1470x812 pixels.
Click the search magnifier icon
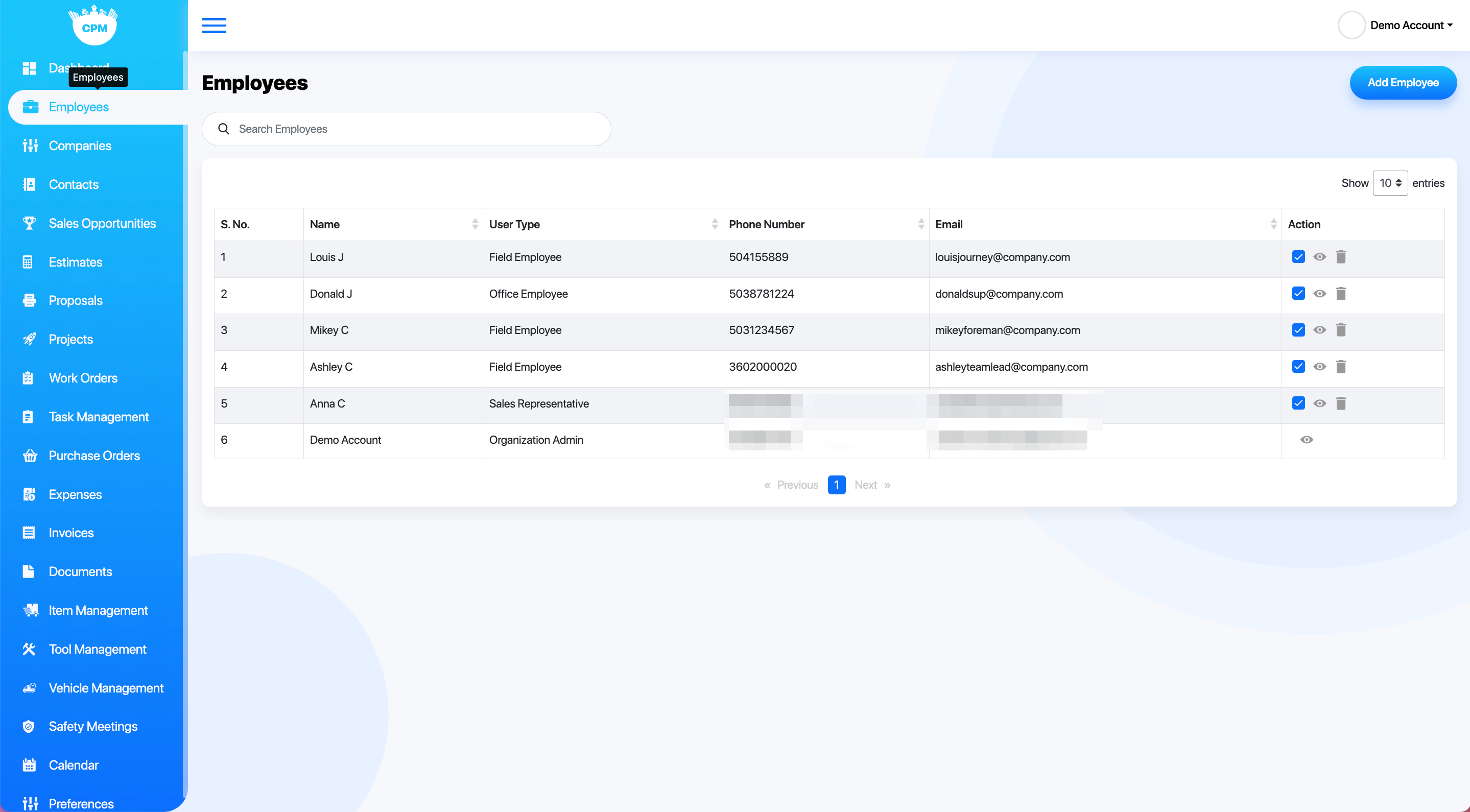(224, 128)
